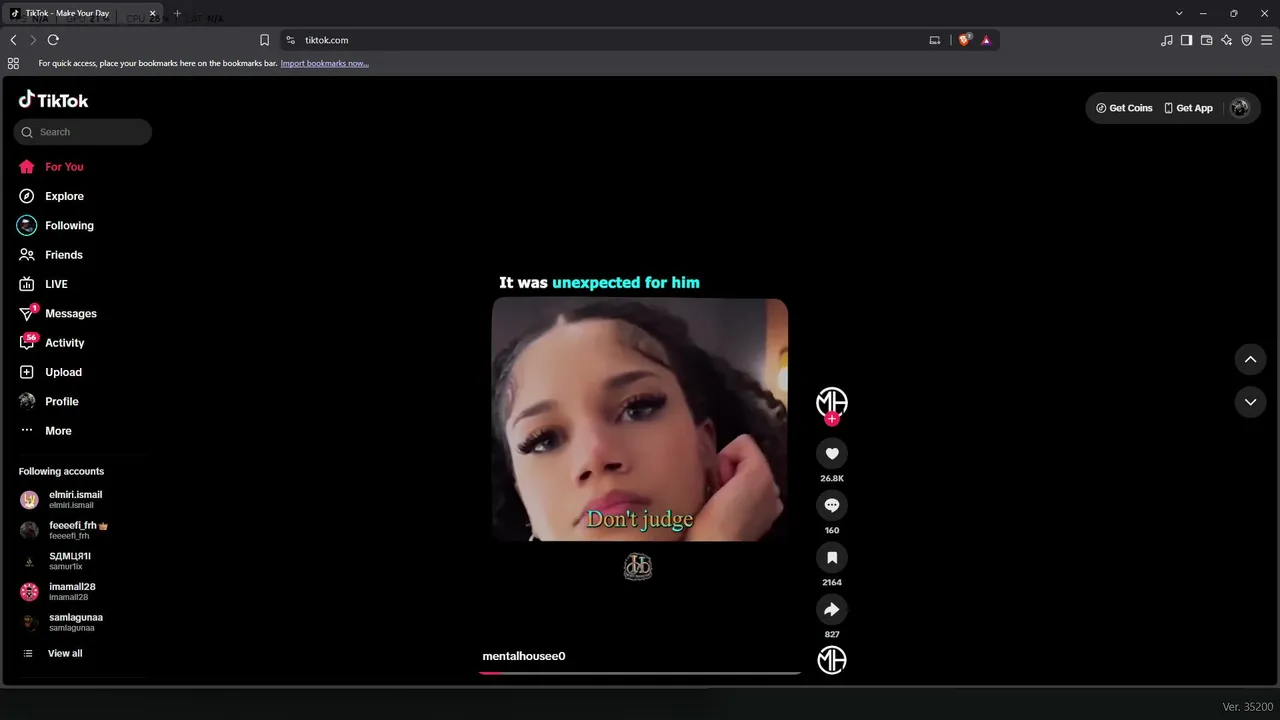
Task: Go to the previous video
Action: [x=1250, y=359]
